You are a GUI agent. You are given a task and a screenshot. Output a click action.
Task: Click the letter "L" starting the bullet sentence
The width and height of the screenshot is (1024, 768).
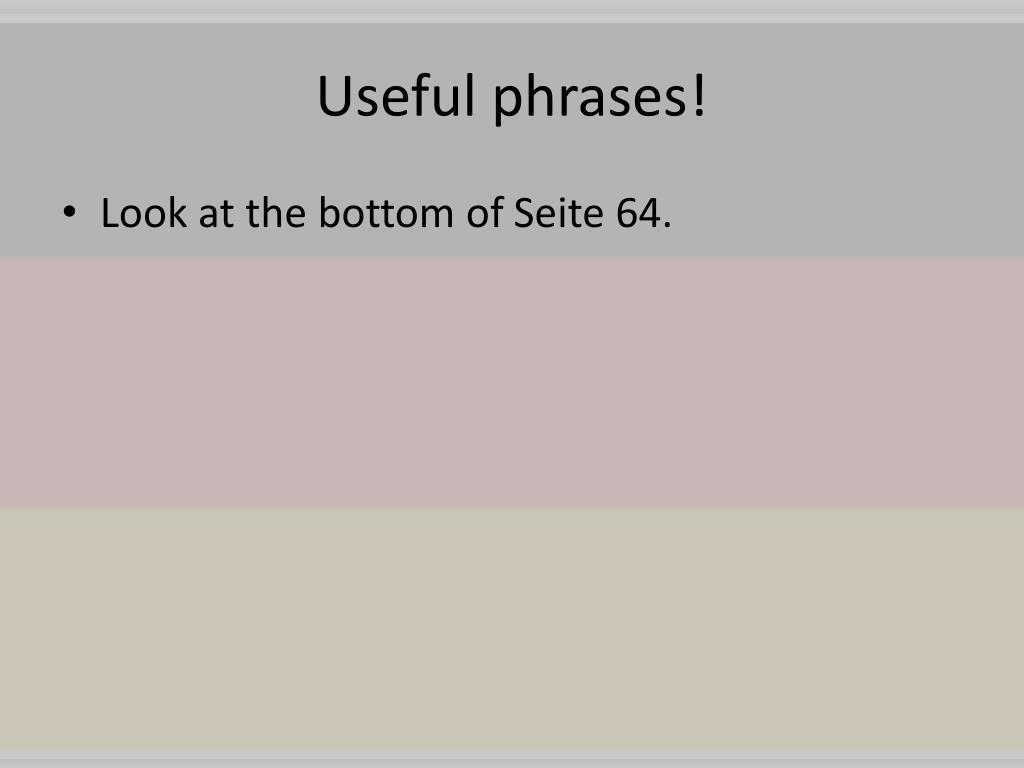110,214
